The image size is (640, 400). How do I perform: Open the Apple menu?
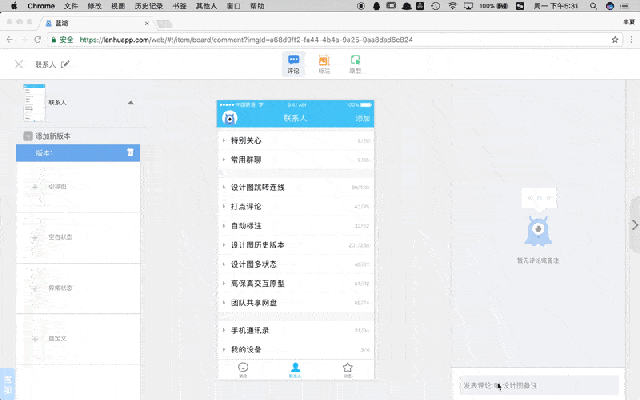pos(14,6)
